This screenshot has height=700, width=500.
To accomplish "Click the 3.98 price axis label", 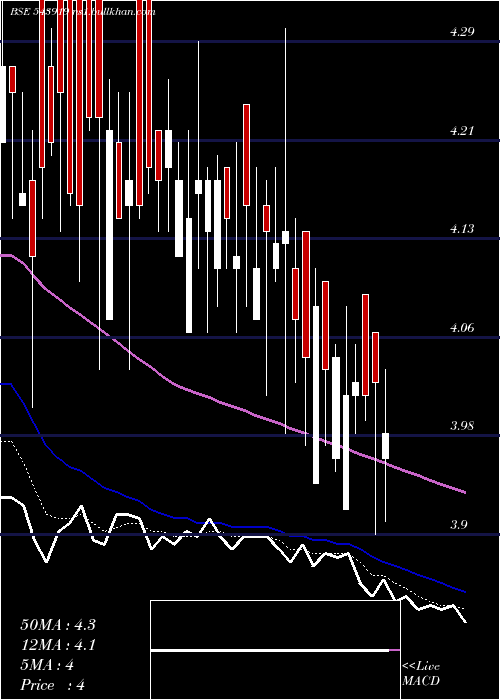I will click(462, 426).
